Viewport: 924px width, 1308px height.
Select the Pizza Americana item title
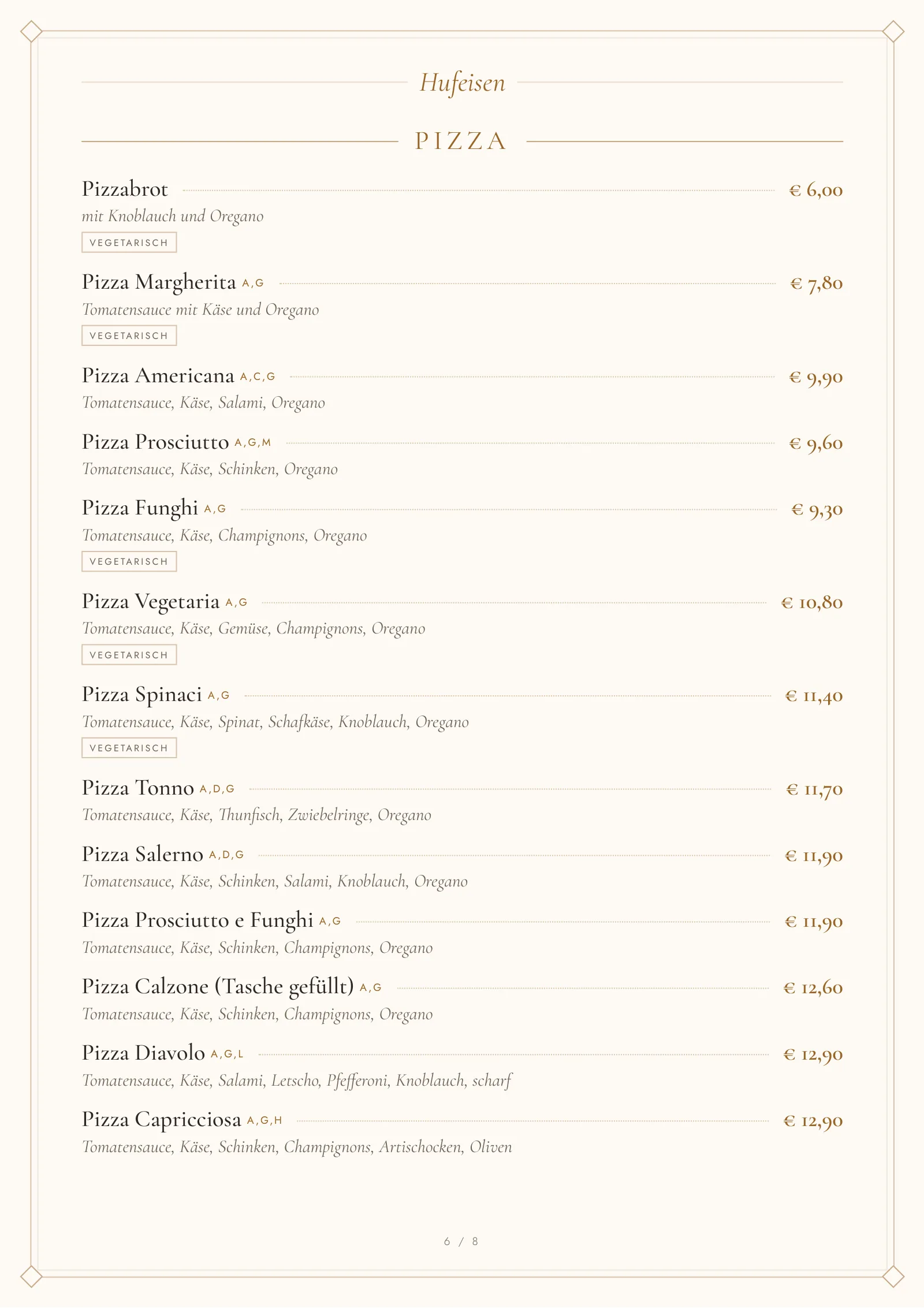[x=158, y=376]
